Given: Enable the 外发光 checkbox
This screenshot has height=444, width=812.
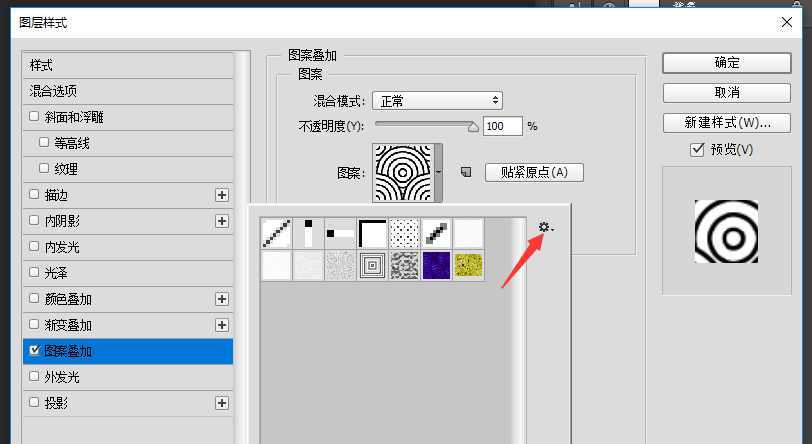Looking at the screenshot, I should (34, 376).
